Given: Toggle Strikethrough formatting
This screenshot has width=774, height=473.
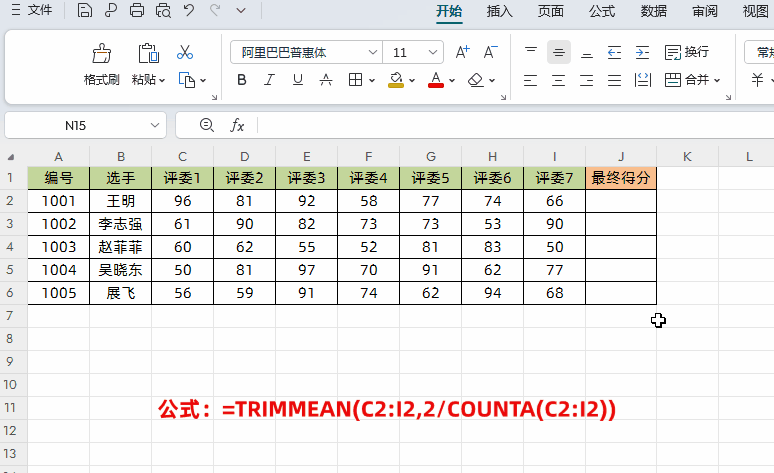Looking at the screenshot, I should 326,79.
